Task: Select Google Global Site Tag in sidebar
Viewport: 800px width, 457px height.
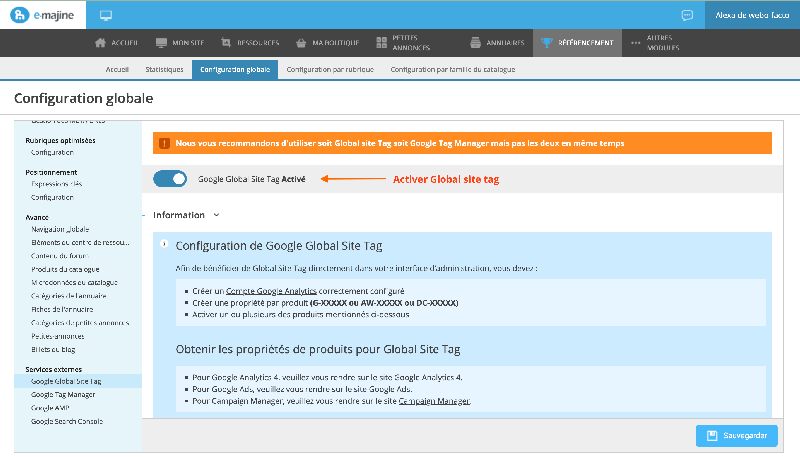Action: [x=78, y=381]
